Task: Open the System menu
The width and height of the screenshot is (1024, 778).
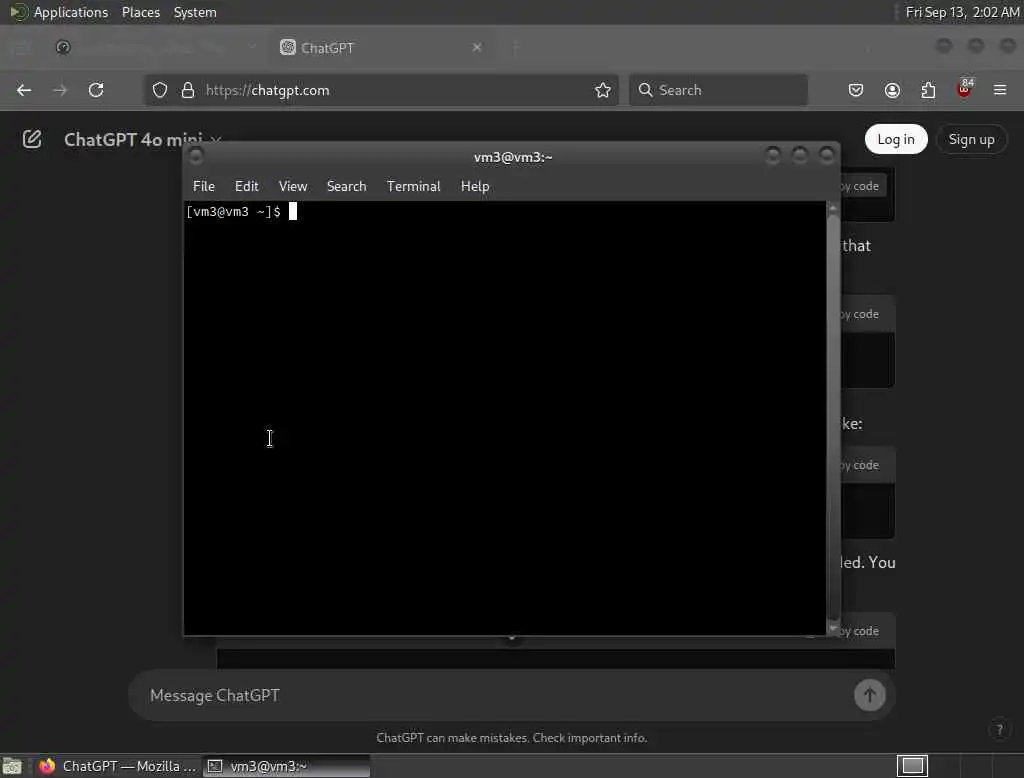Action: 195,12
